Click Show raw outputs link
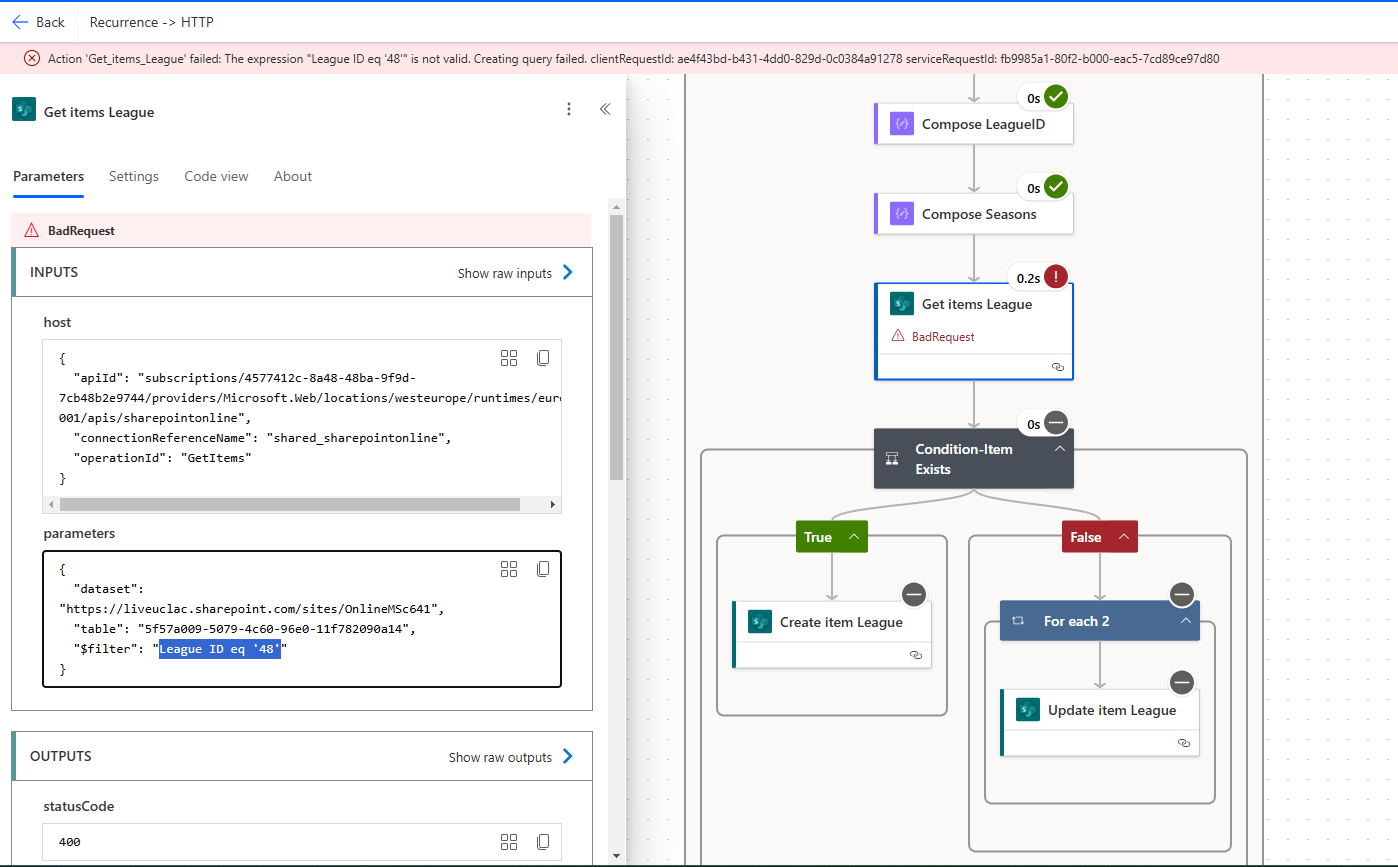The image size is (1398, 867). click(500, 757)
